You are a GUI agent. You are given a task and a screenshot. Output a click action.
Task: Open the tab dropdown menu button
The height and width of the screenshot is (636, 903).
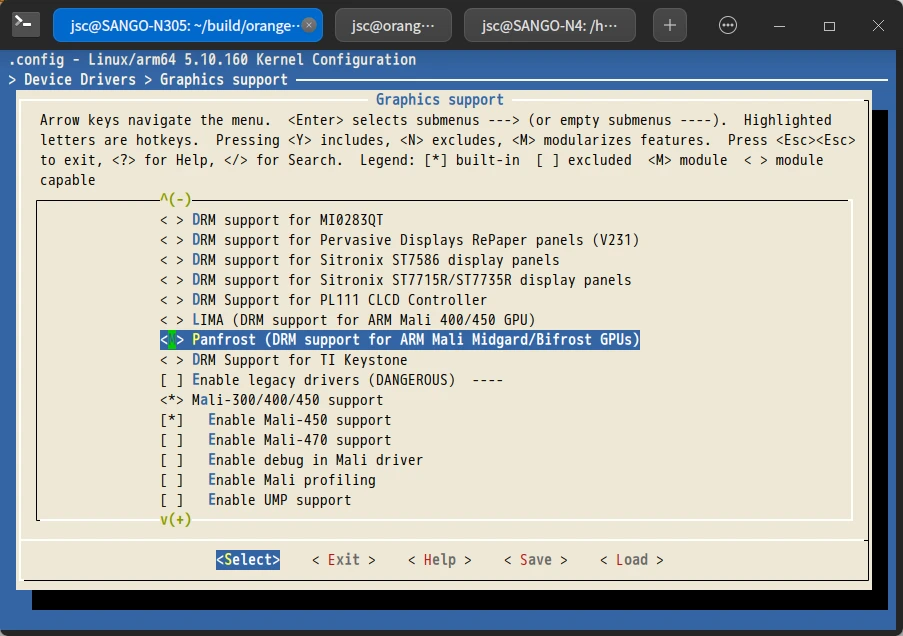(728, 25)
